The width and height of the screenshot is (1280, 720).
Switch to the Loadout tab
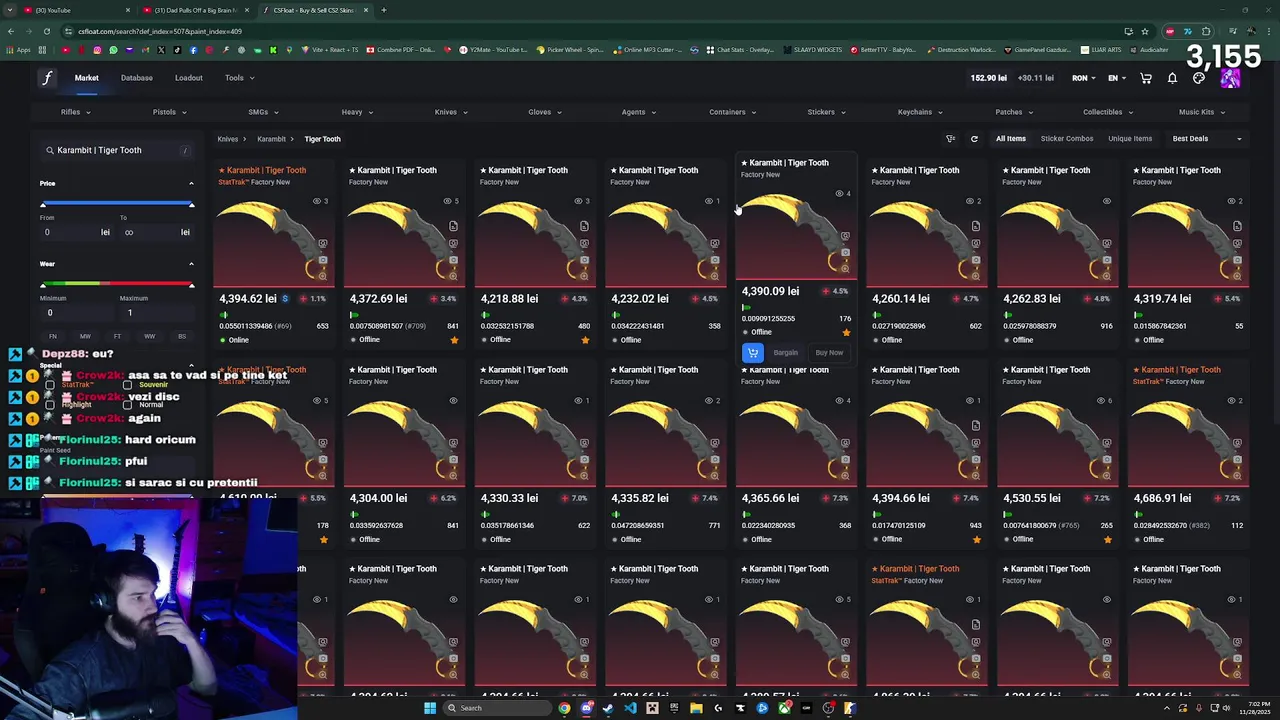pos(188,78)
